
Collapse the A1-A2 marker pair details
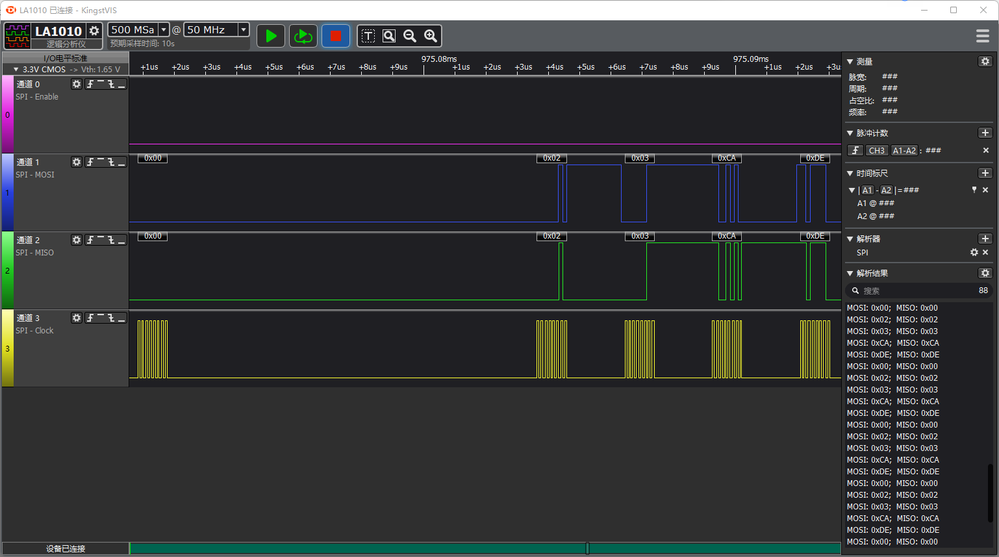coord(852,190)
